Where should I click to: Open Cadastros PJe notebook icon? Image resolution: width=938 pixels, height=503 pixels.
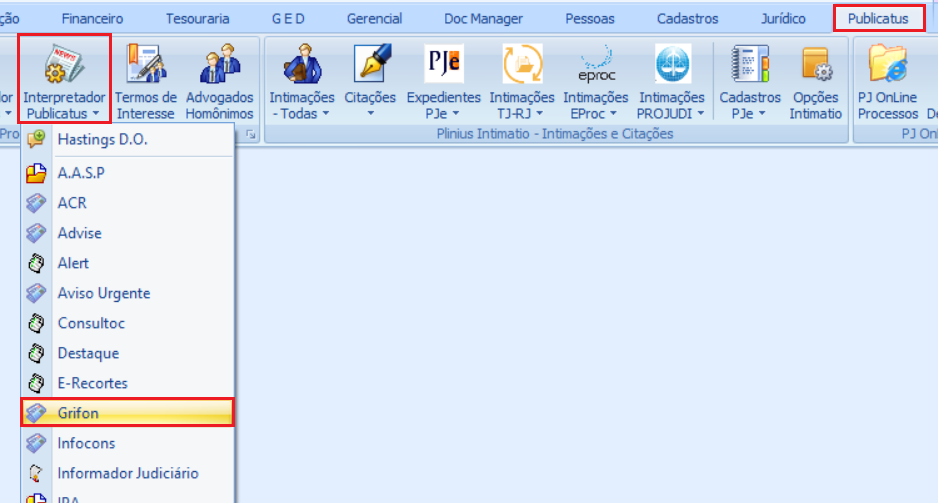point(750,63)
